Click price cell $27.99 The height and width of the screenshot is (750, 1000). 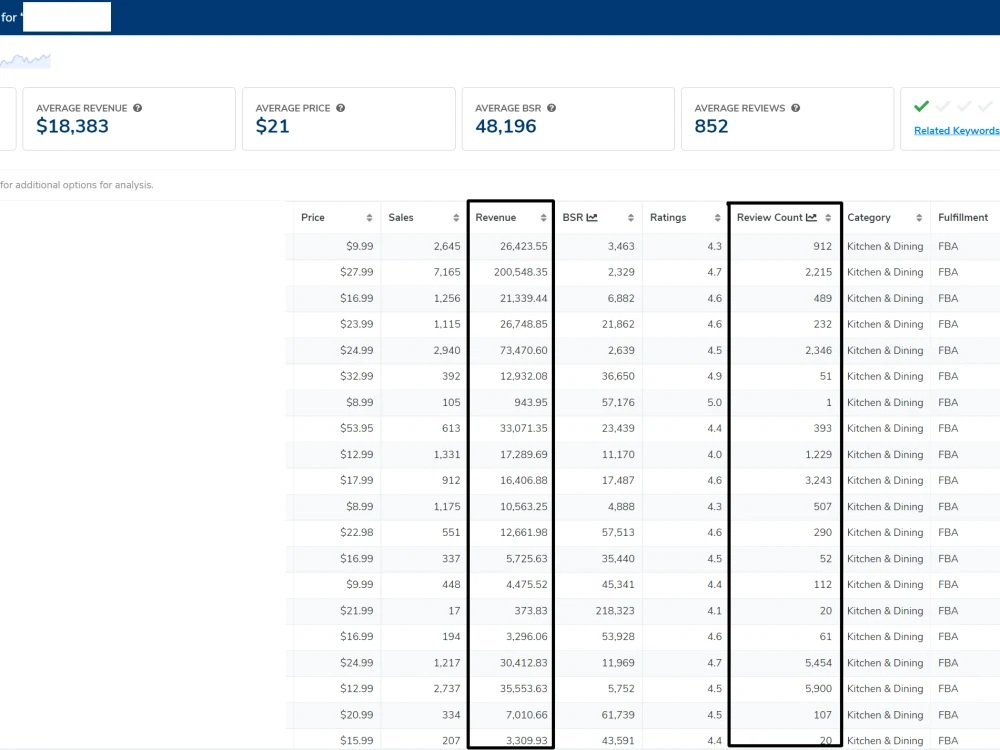[x=357, y=272]
